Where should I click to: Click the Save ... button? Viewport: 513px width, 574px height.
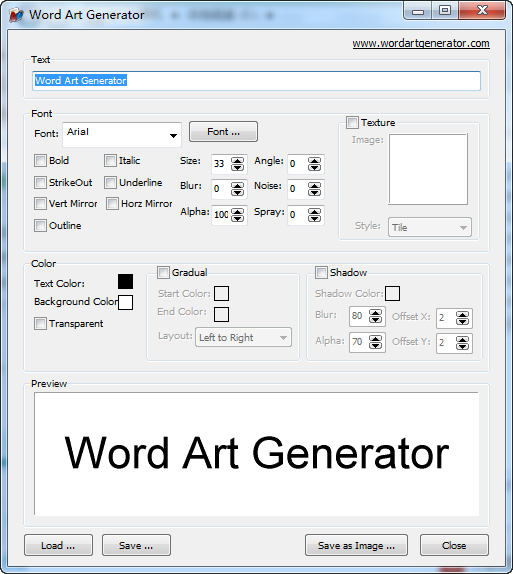coord(136,545)
